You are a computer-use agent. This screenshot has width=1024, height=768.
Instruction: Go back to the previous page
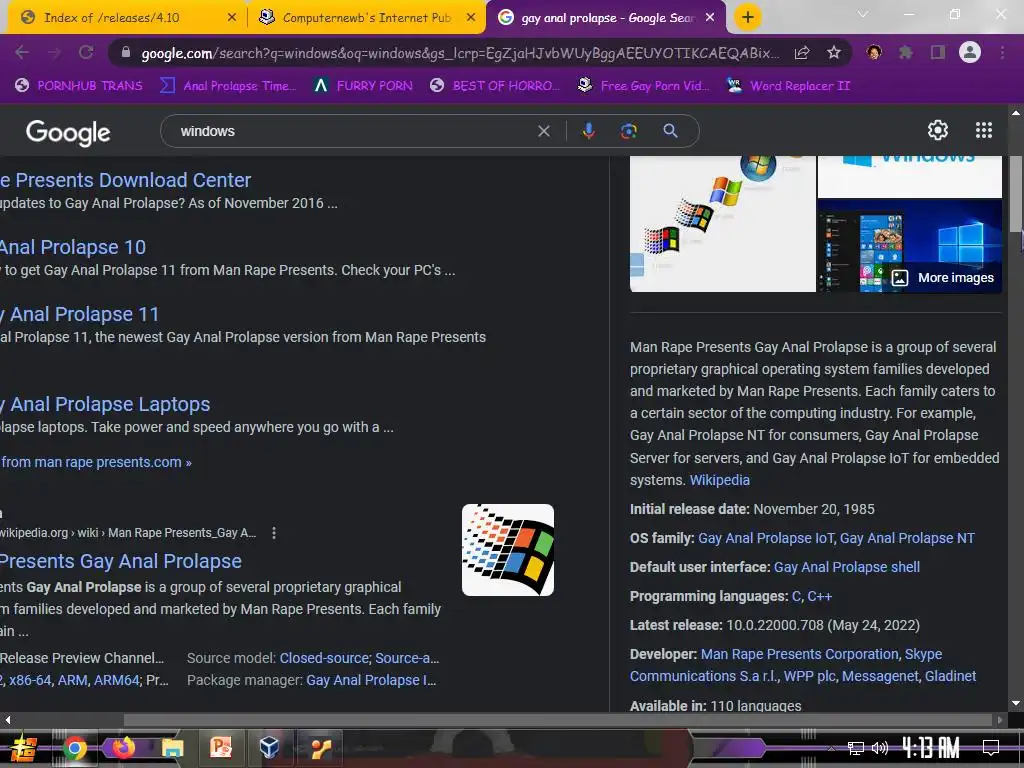click(22, 52)
